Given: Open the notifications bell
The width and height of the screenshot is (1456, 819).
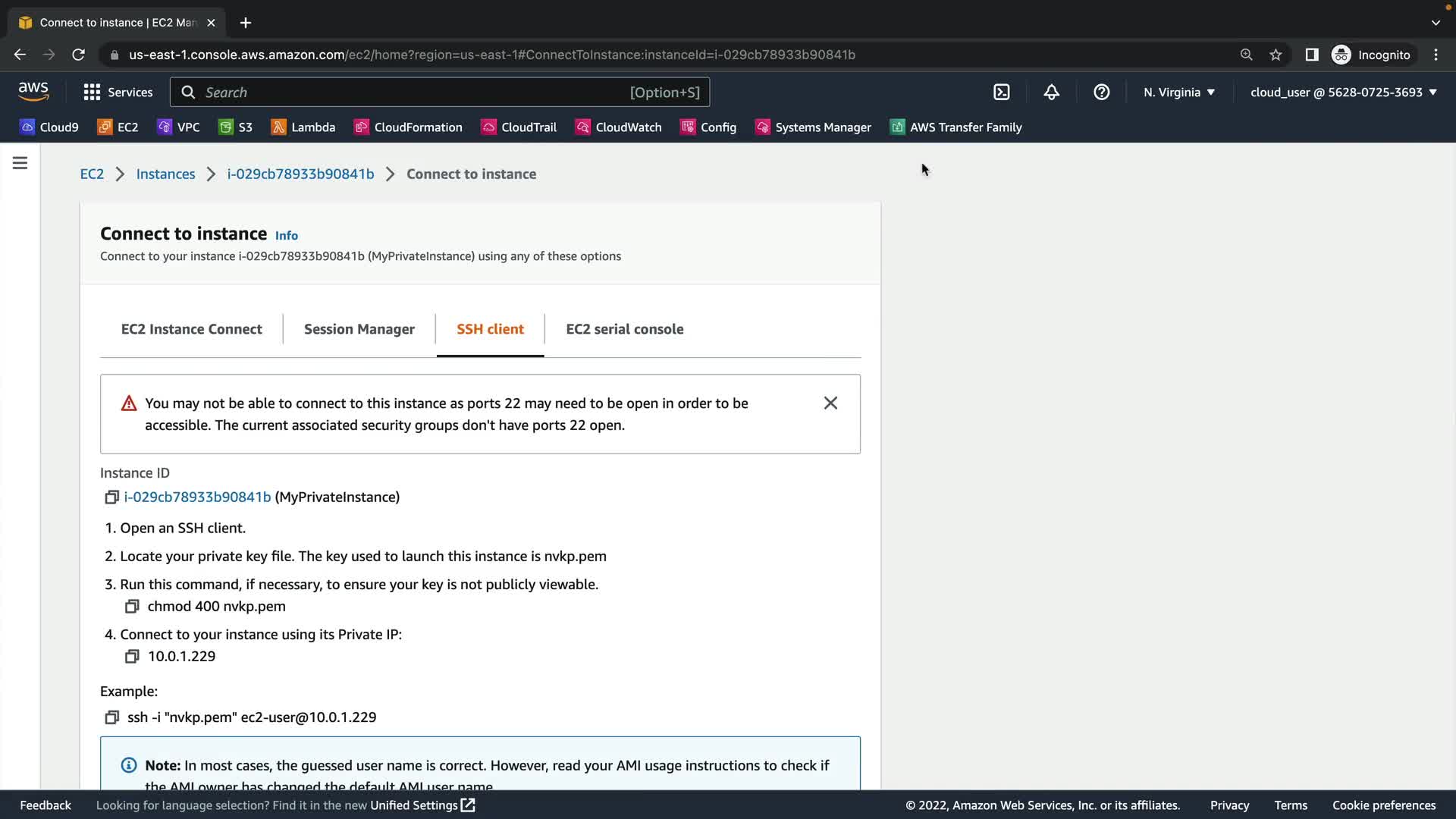Looking at the screenshot, I should click(x=1051, y=93).
